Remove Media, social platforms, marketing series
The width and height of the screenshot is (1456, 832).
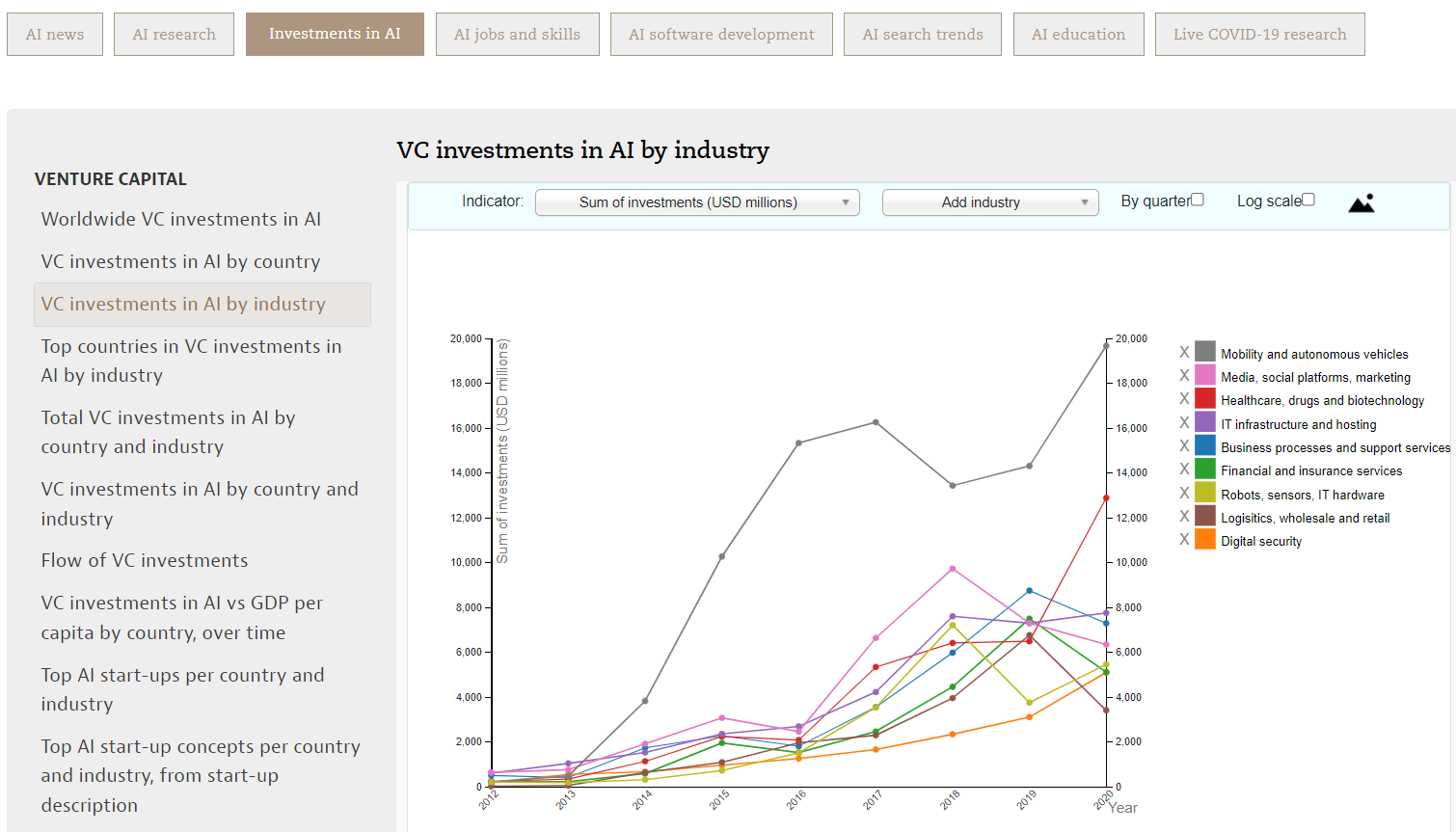pyautogui.click(x=1184, y=375)
